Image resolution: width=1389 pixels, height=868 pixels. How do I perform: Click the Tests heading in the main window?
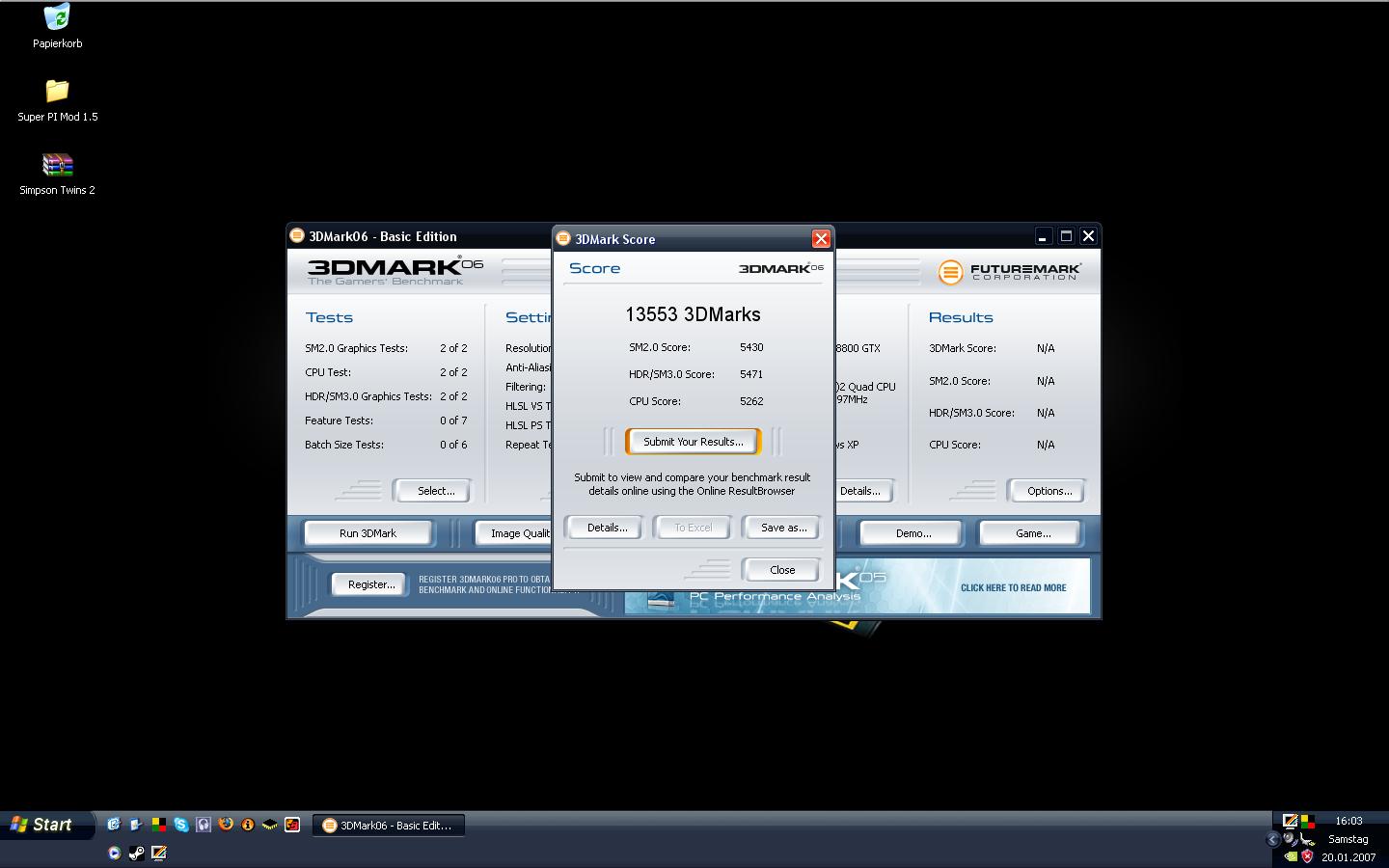[x=329, y=317]
